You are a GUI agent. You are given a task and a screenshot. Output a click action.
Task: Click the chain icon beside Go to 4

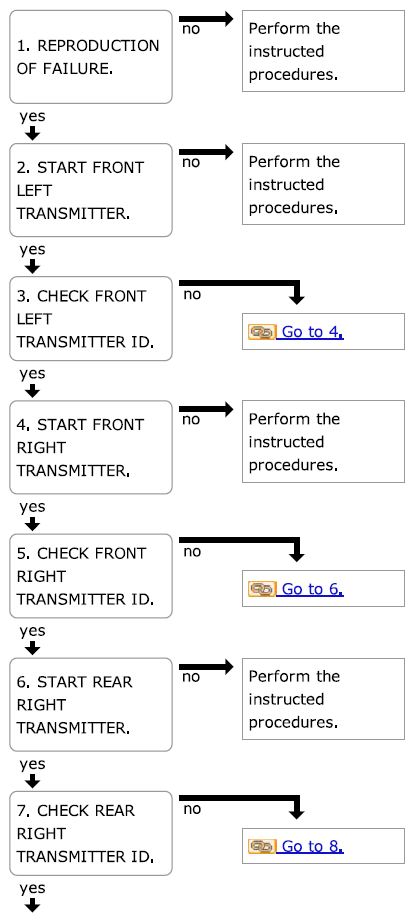[262, 332]
